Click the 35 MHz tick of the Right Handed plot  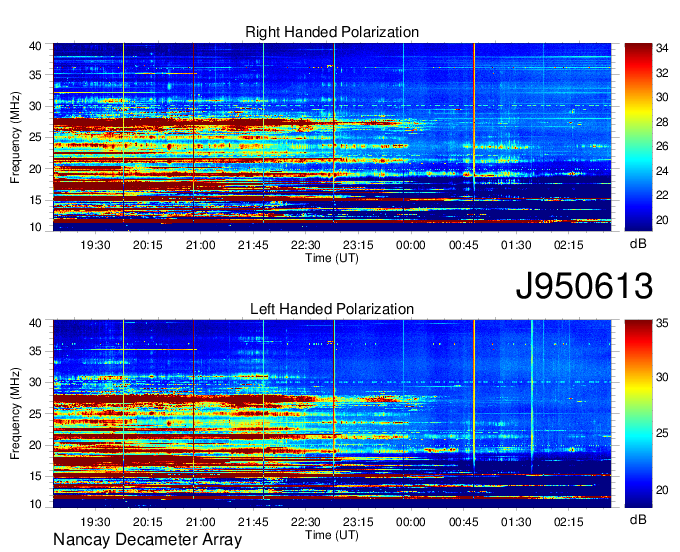(x=36, y=75)
